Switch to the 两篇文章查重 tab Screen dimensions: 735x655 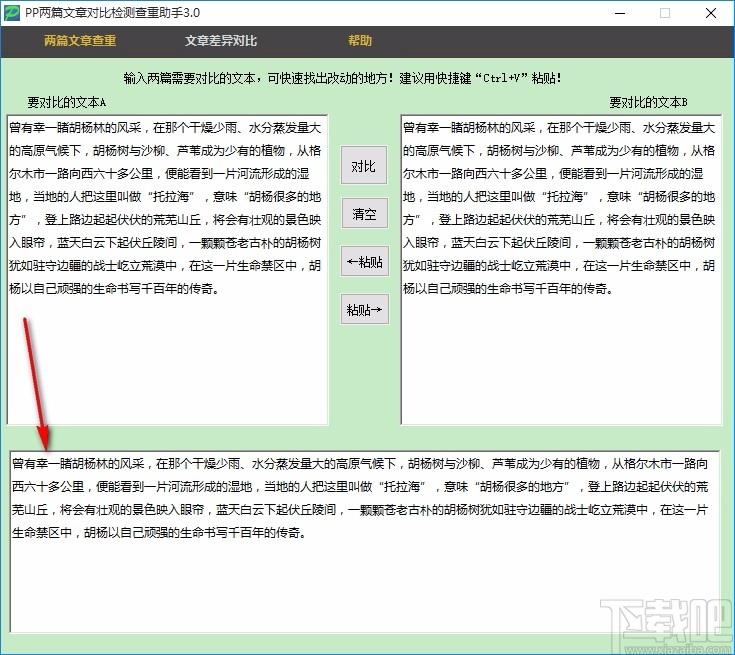point(80,42)
